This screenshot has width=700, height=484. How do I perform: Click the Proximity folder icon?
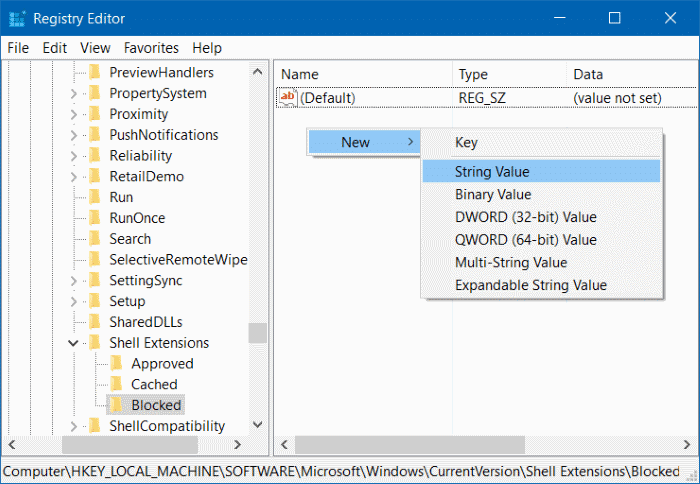(x=95, y=114)
